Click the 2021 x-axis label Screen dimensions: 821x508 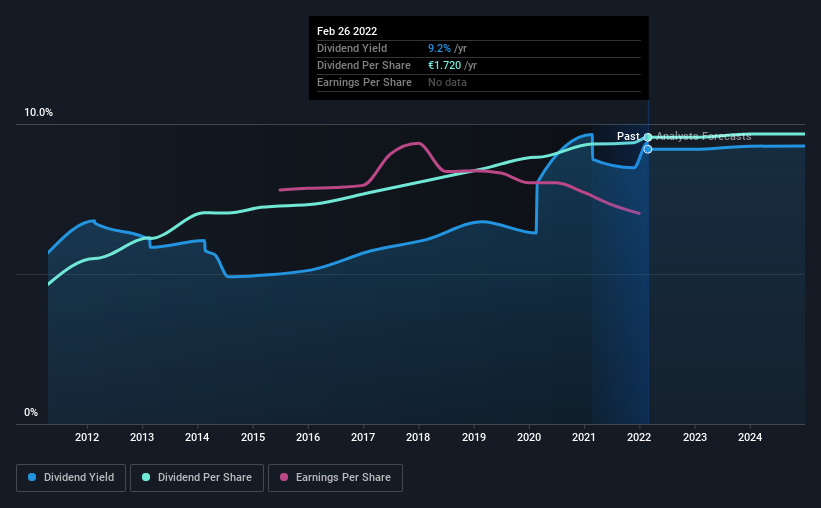[x=584, y=437]
